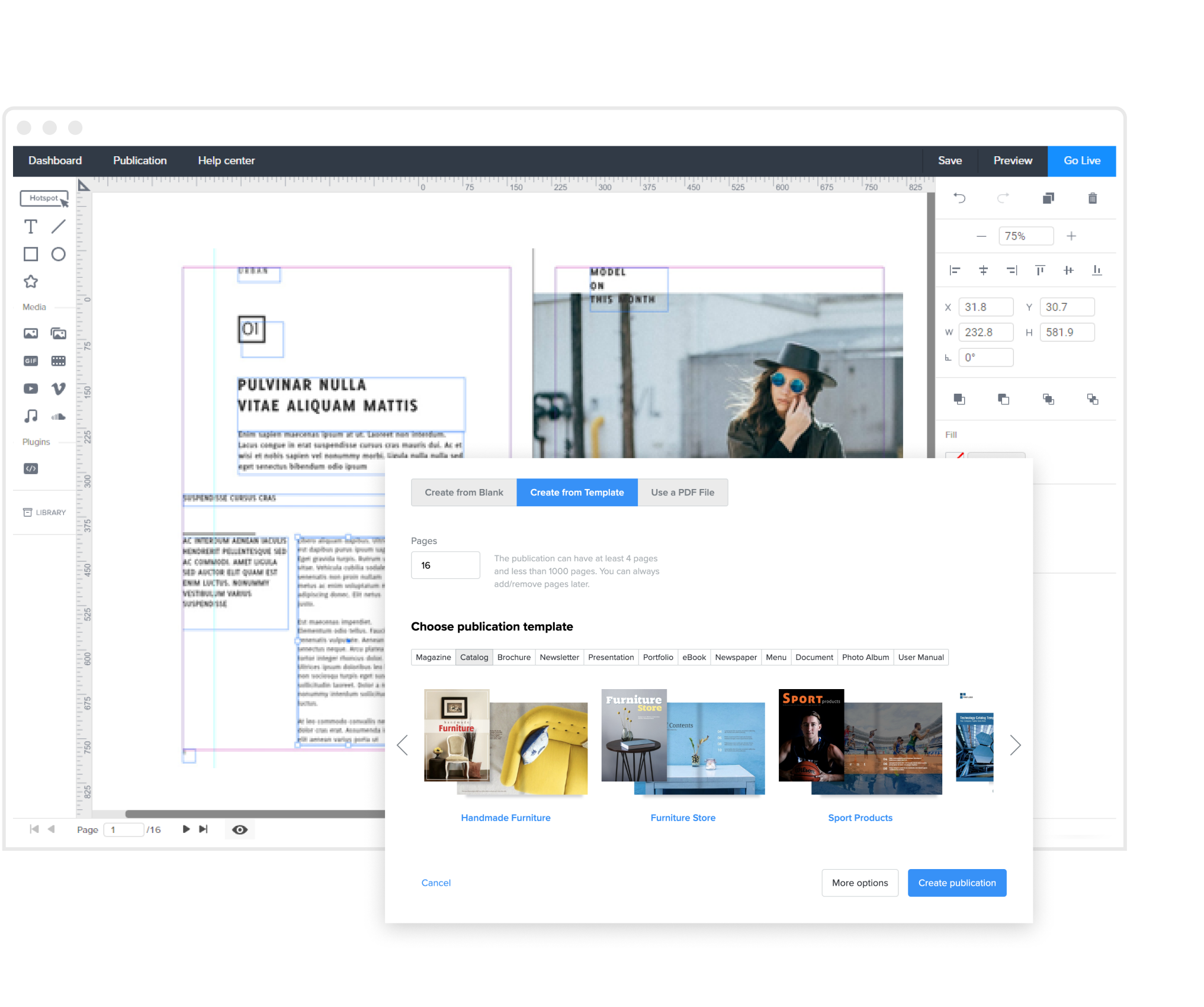This screenshot has width=1204, height=1007.
Task: Switch to the Create from Blank tab
Action: [463, 492]
